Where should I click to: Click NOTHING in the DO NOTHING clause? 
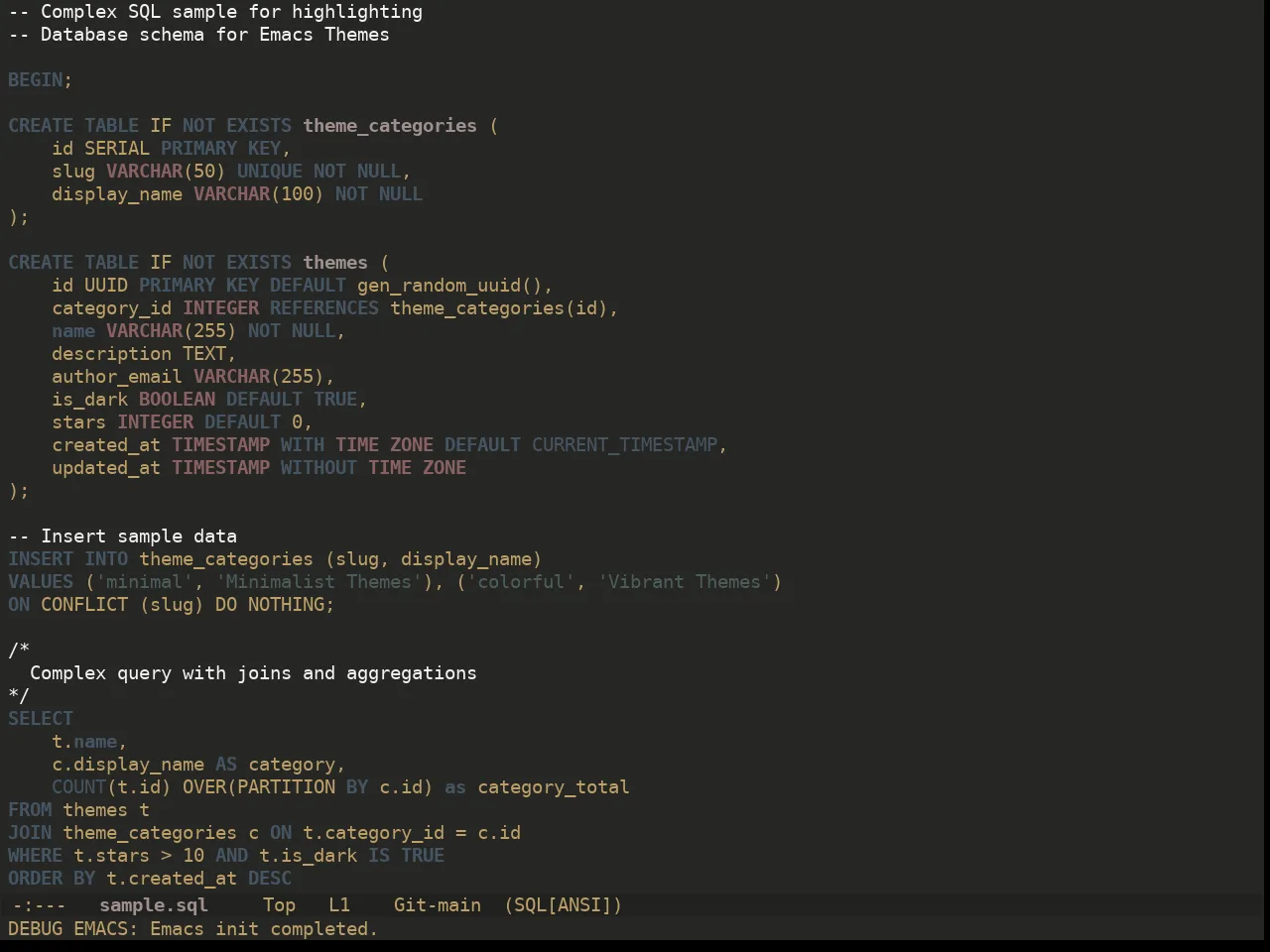[286, 604]
